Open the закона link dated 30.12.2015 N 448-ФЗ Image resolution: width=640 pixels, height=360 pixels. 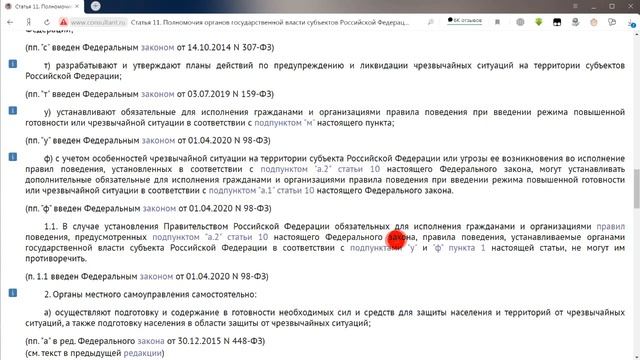coord(151,341)
